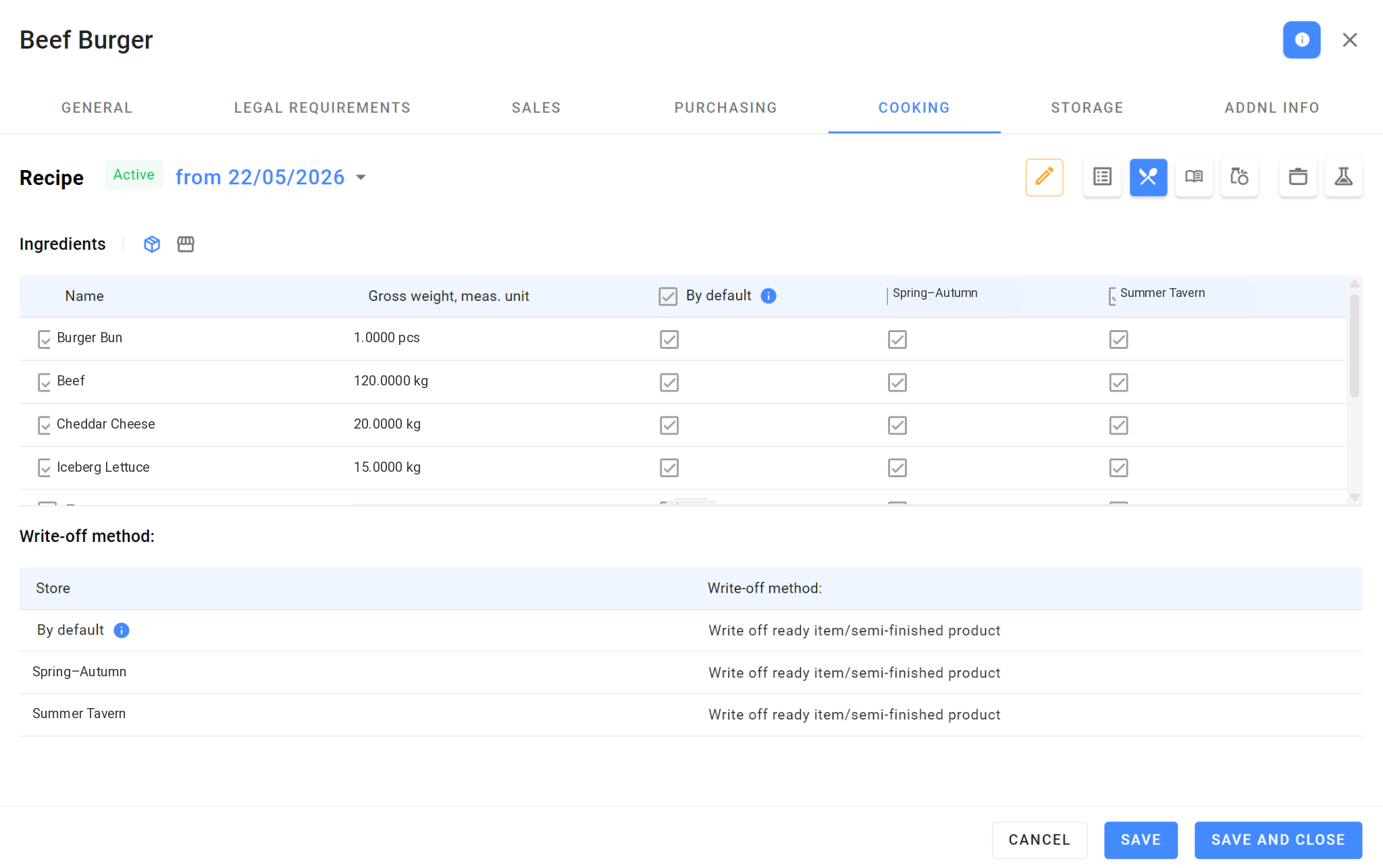
Task: Click the Beef ingredient name
Action: (71, 381)
